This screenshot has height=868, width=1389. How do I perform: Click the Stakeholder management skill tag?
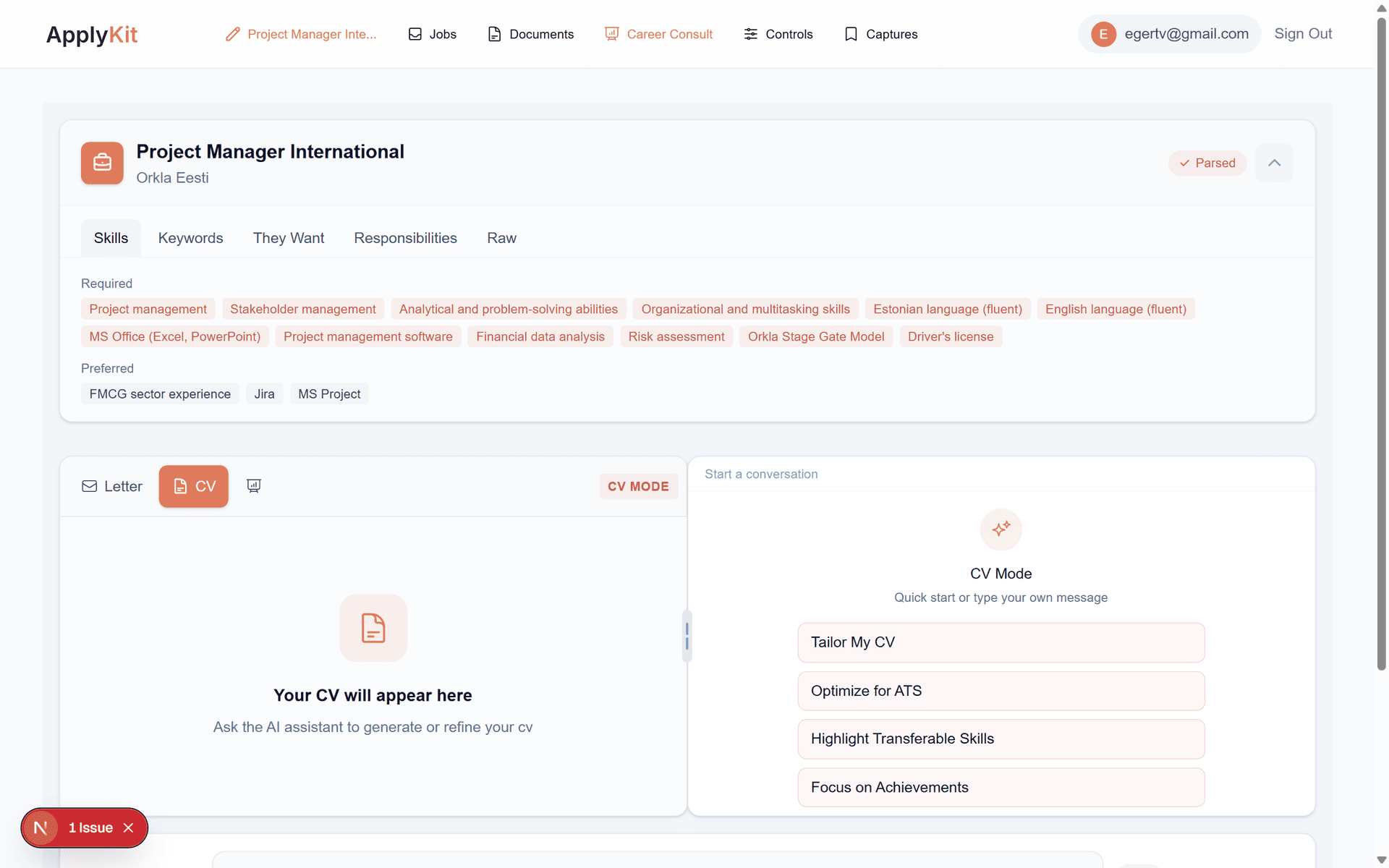[x=303, y=309]
